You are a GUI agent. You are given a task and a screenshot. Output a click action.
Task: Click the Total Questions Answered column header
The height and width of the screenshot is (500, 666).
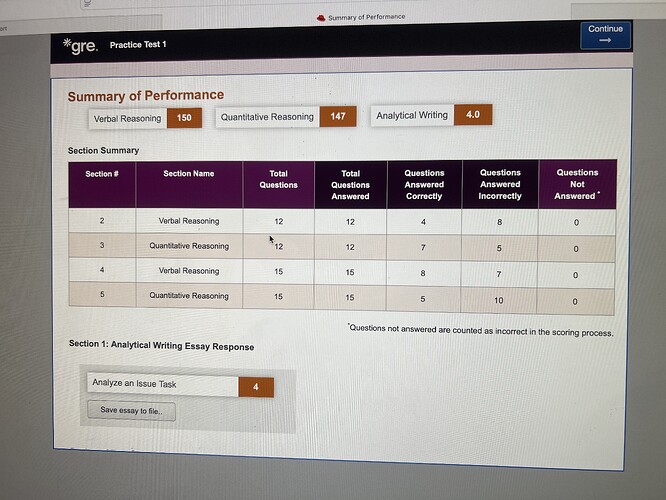click(x=350, y=185)
